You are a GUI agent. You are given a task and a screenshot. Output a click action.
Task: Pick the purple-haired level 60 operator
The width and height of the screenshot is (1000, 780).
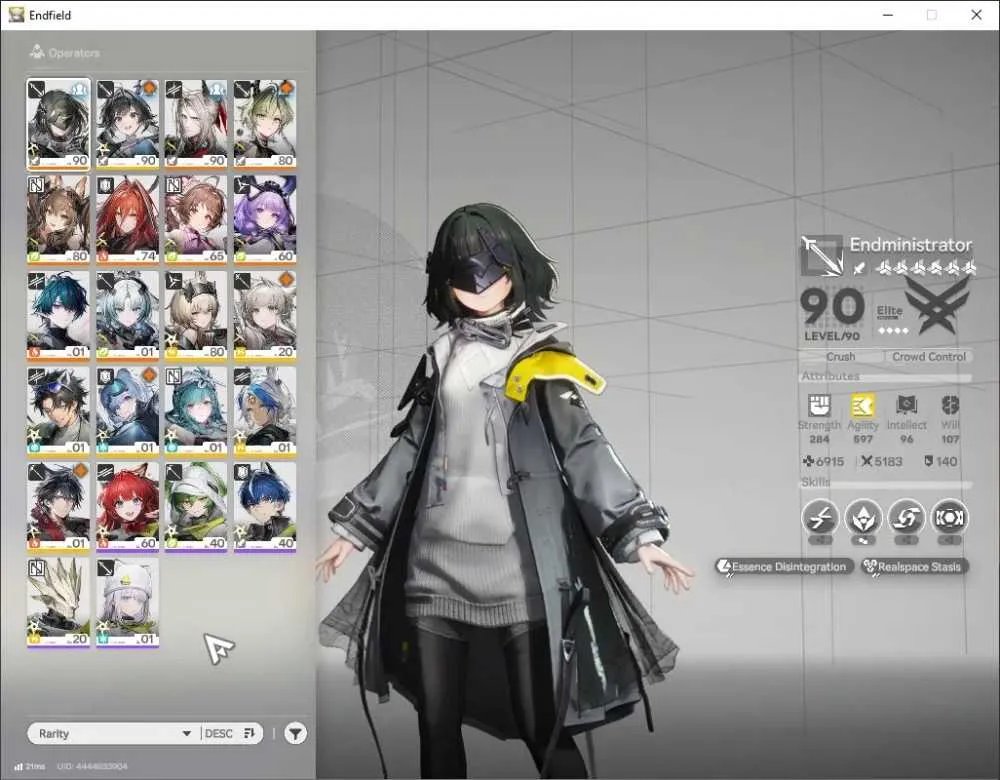pos(265,220)
